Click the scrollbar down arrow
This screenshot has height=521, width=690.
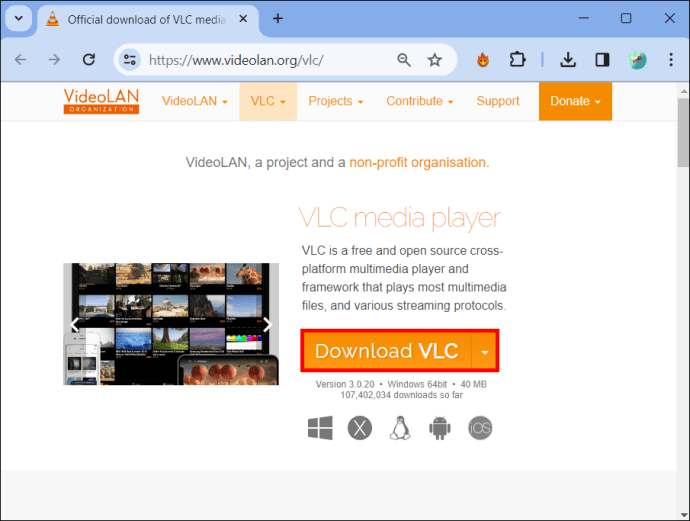point(683,514)
